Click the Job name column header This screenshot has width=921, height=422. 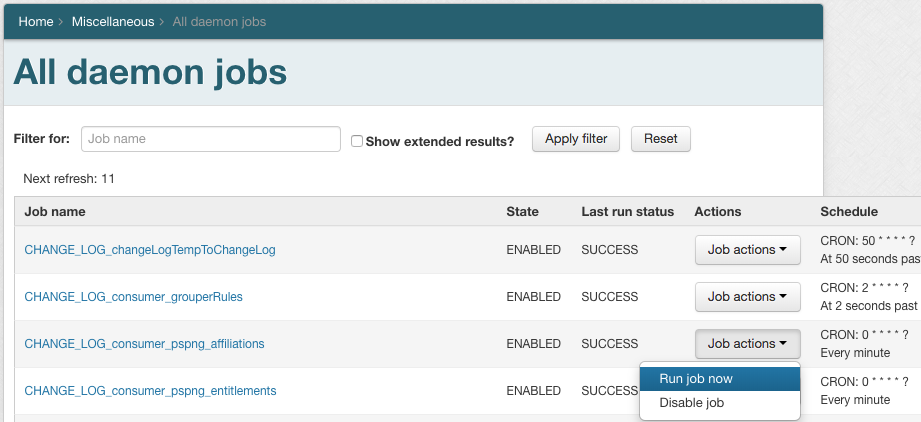(x=55, y=212)
